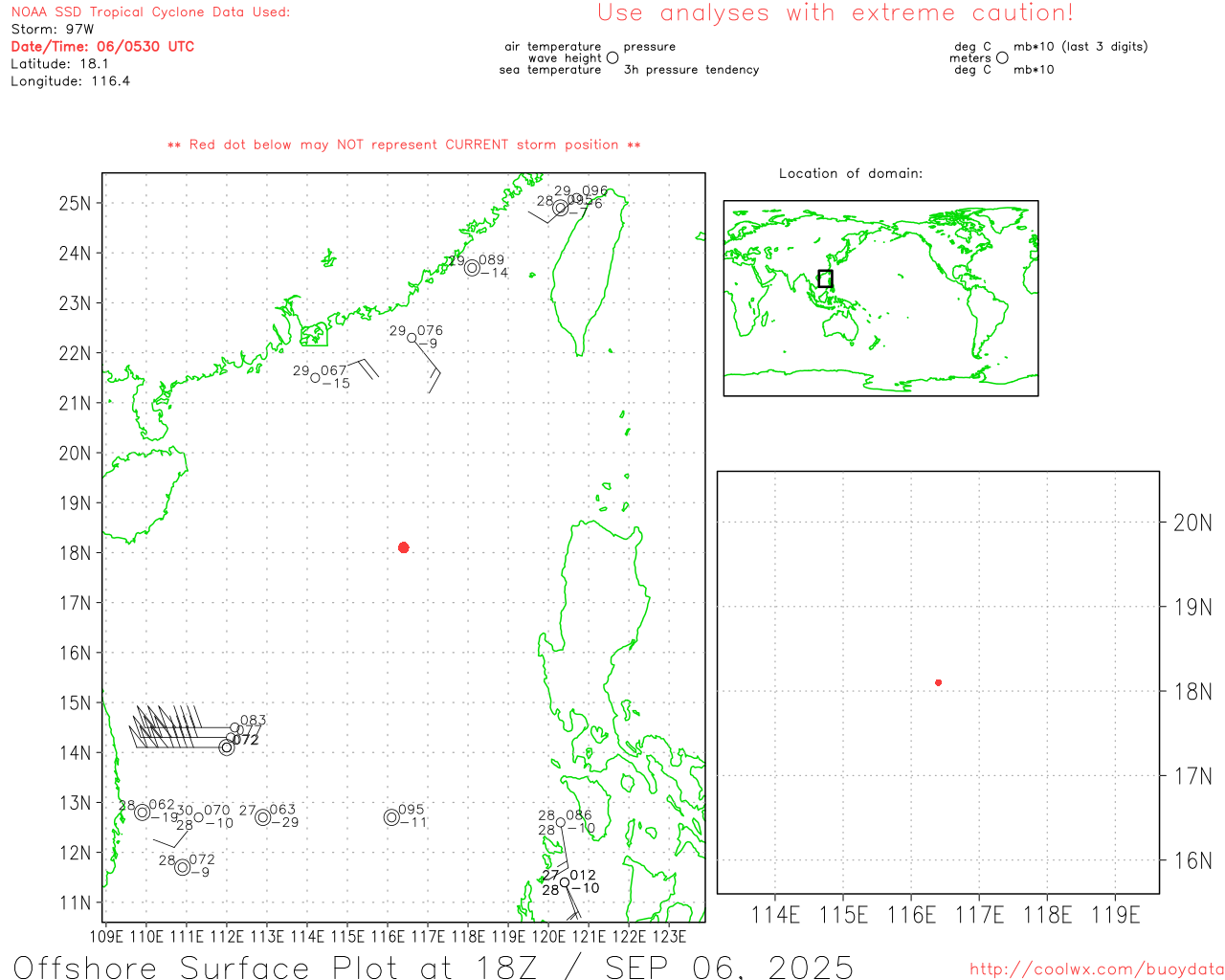Click the bold 072 double-circle station
The width and height of the screenshot is (1225, 980).
(227, 747)
